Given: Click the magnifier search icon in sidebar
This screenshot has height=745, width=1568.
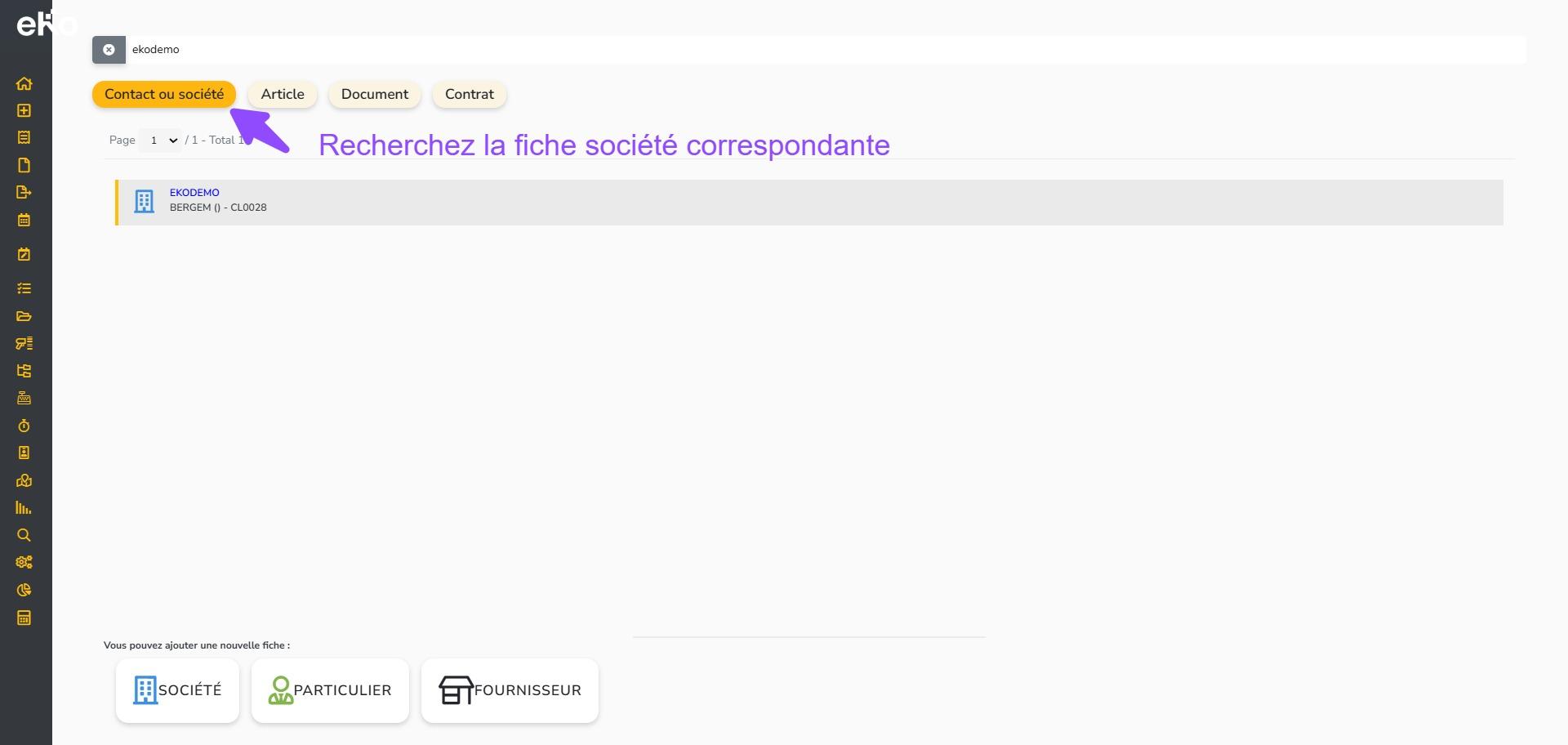Looking at the screenshot, I should pos(24,535).
